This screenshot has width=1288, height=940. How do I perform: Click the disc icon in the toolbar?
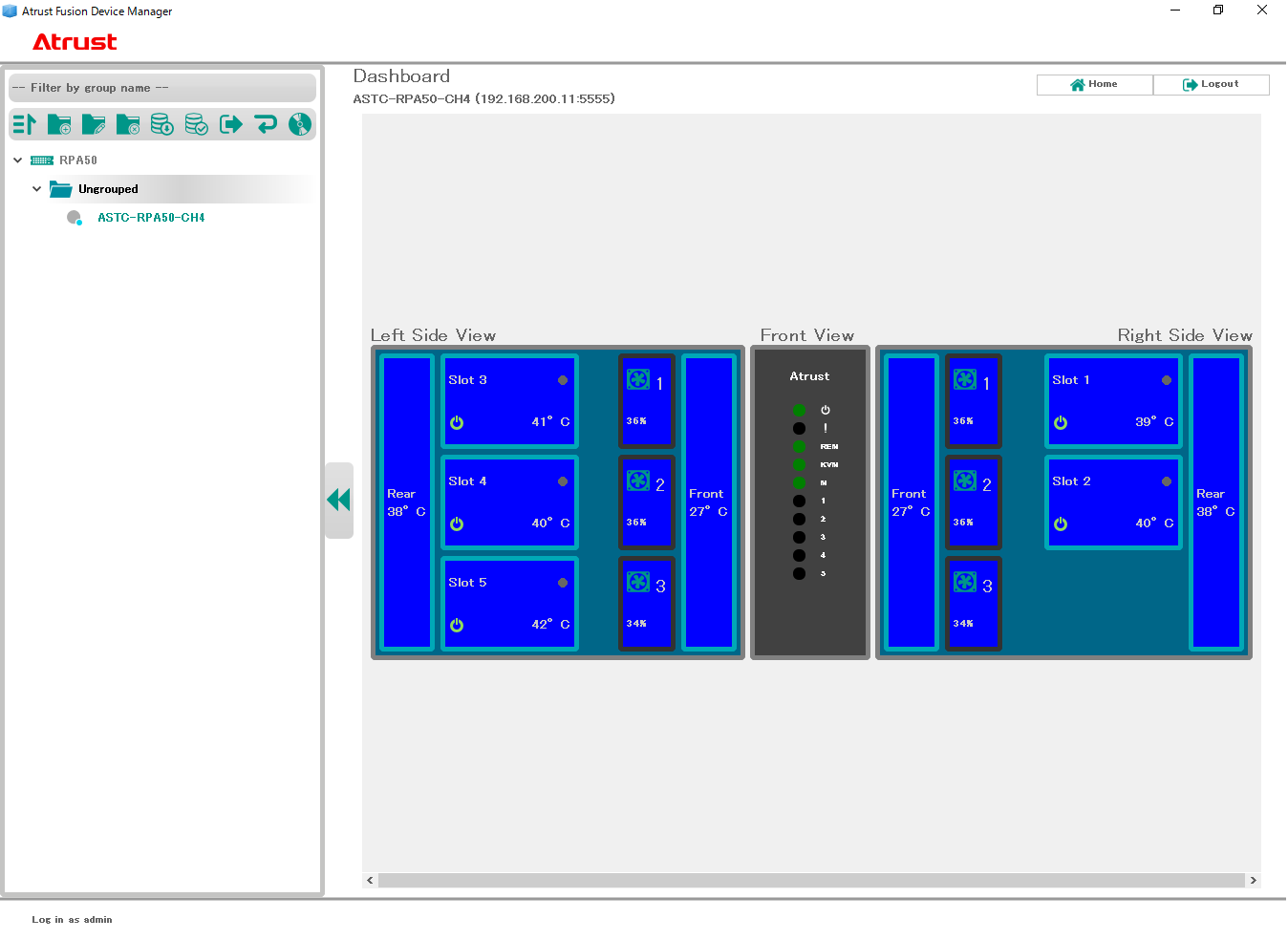click(x=300, y=124)
